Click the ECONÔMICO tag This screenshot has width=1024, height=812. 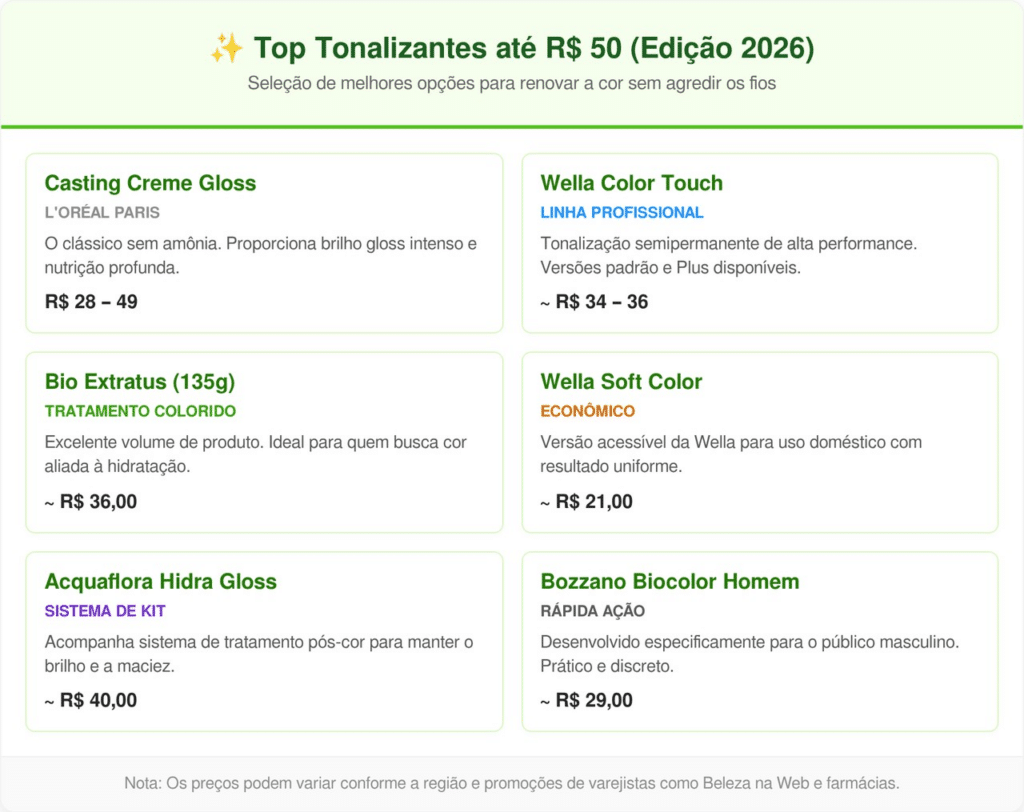(587, 411)
